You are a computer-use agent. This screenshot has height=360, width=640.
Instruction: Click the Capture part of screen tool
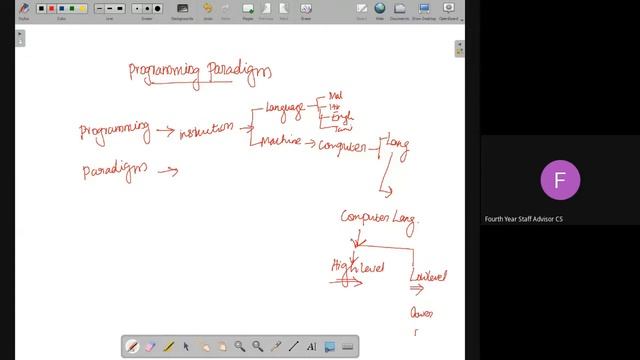[329, 347]
